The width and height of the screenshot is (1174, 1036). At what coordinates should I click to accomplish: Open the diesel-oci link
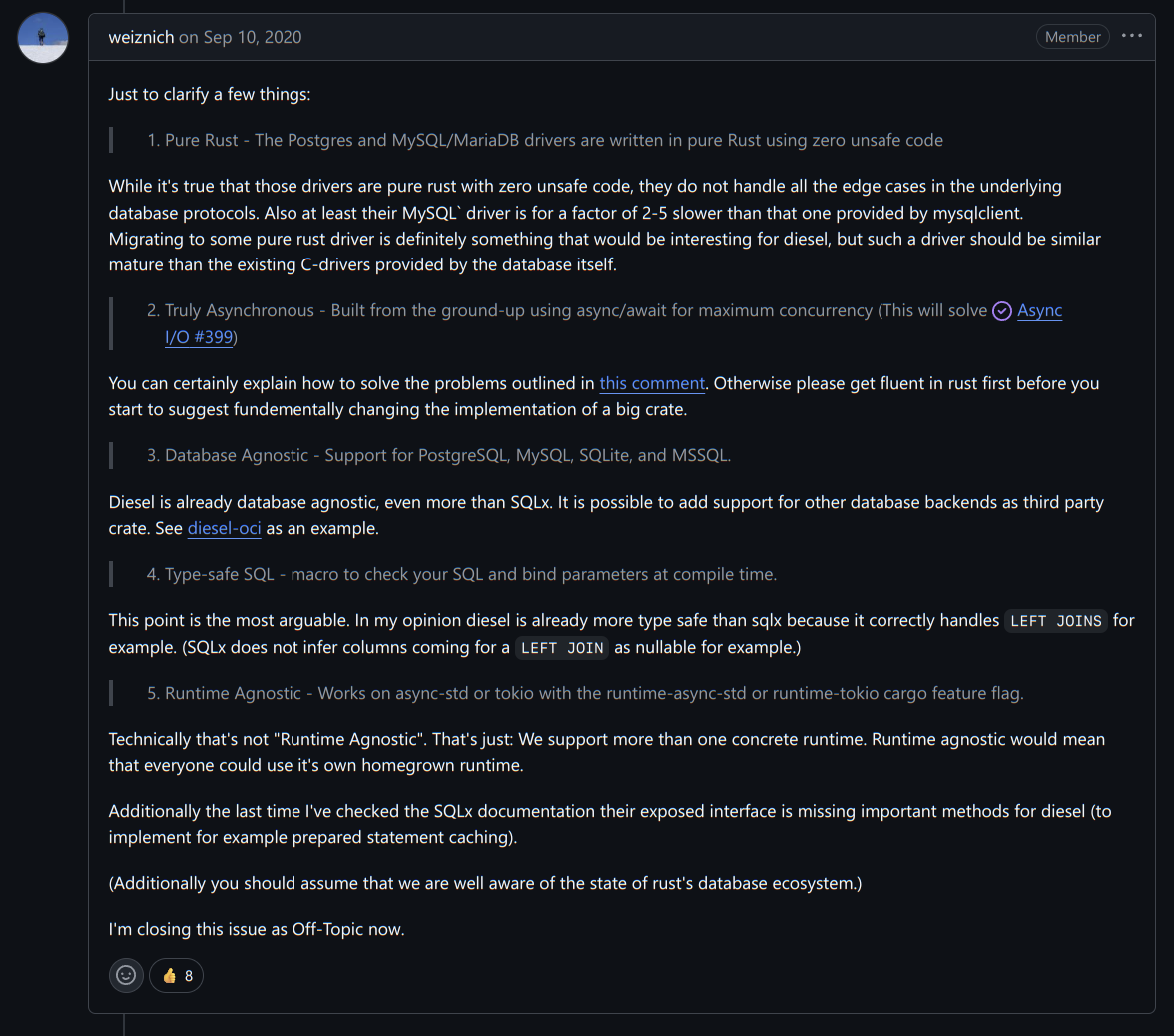pyautogui.click(x=224, y=528)
